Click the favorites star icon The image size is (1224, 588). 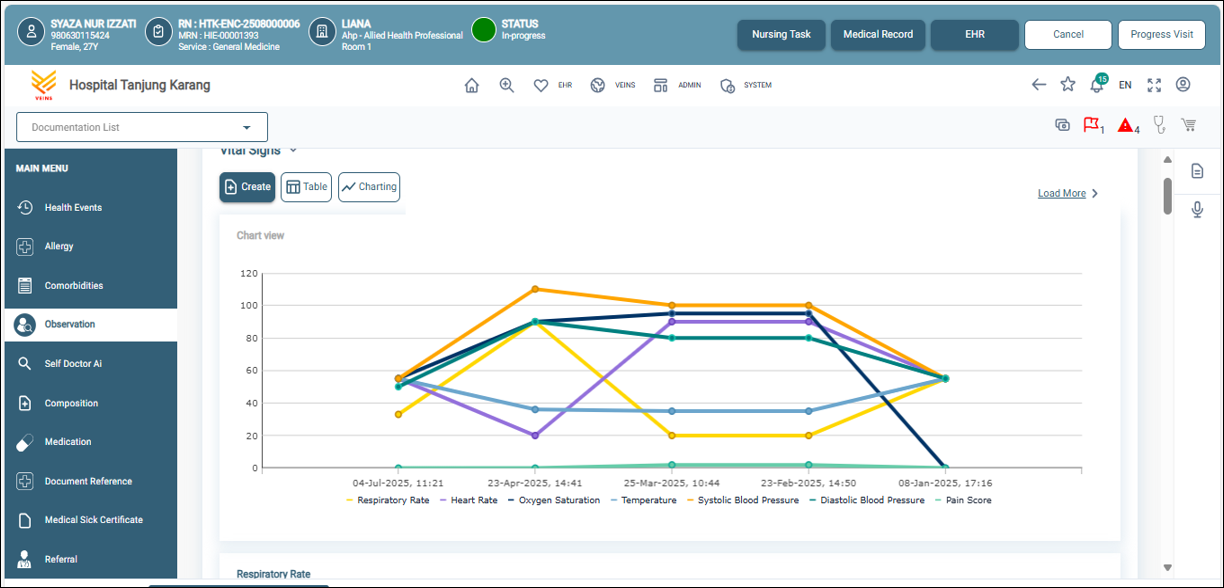pyautogui.click(x=1068, y=85)
